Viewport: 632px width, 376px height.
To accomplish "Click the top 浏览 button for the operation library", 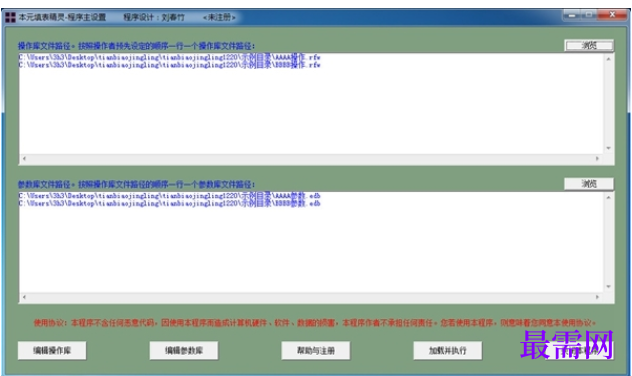I will tap(589, 46).
